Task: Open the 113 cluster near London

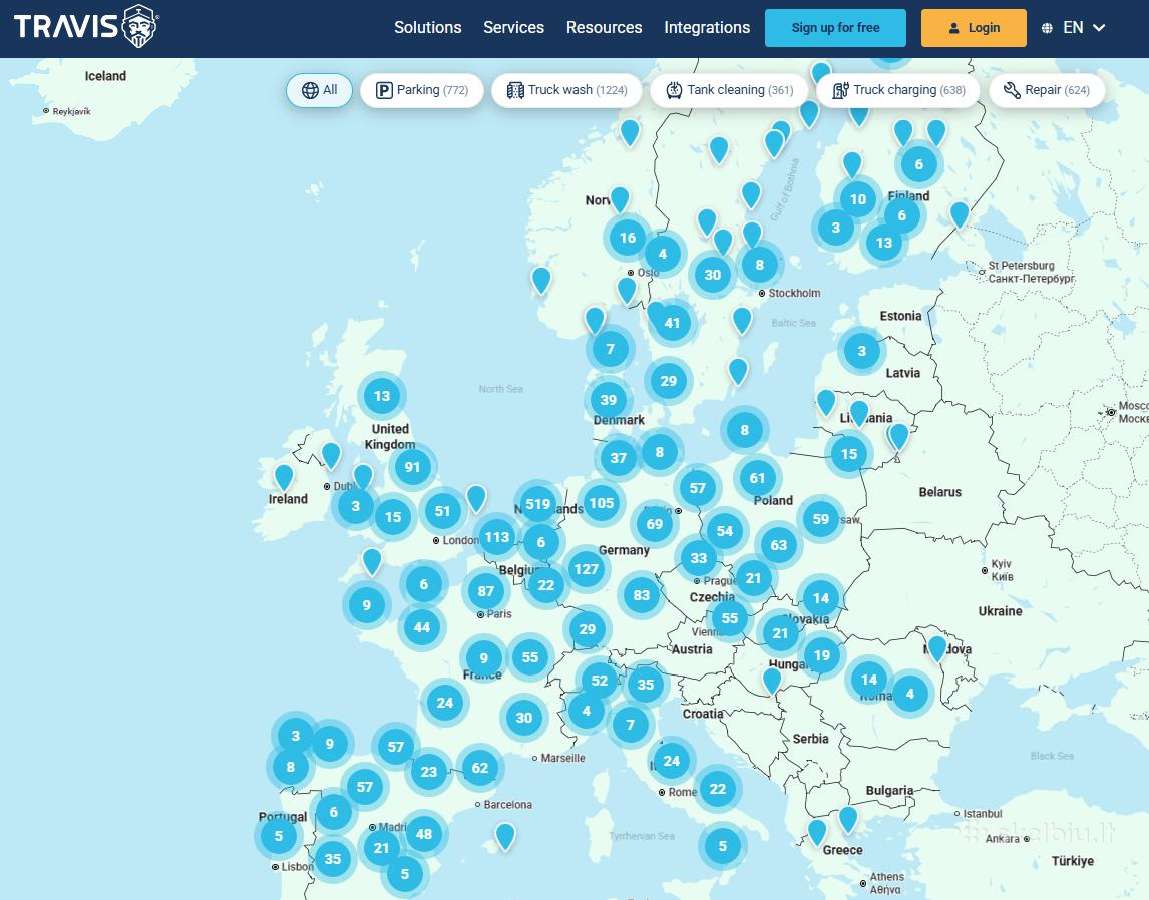Action: pos(497,537)
